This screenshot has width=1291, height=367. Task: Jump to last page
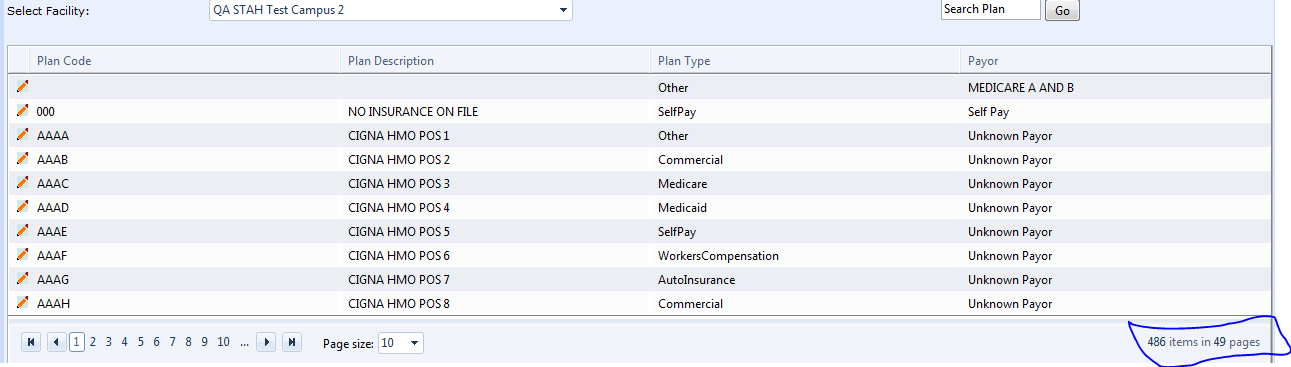[292, 342]
